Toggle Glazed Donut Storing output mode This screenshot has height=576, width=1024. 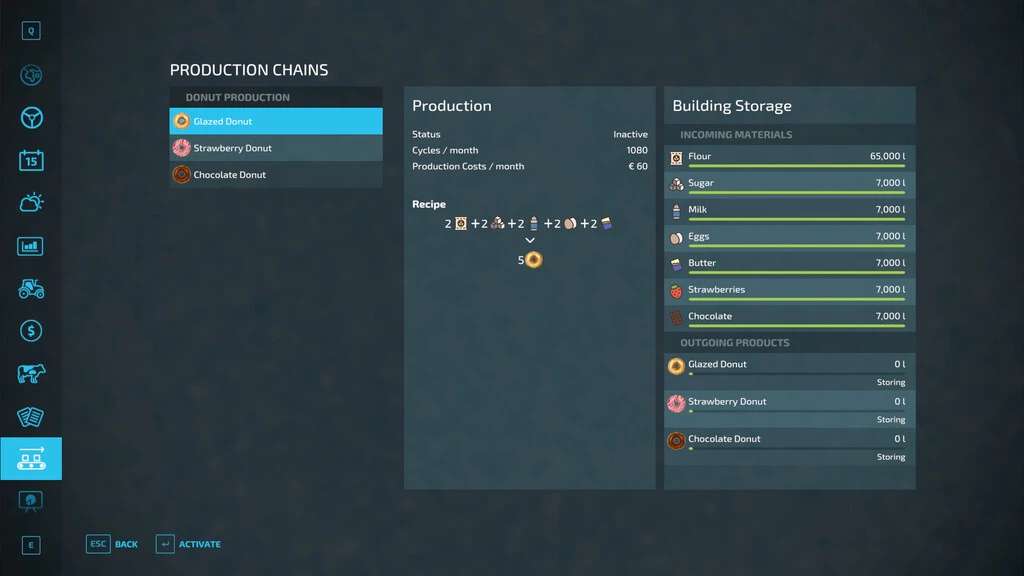click(890, 382)
